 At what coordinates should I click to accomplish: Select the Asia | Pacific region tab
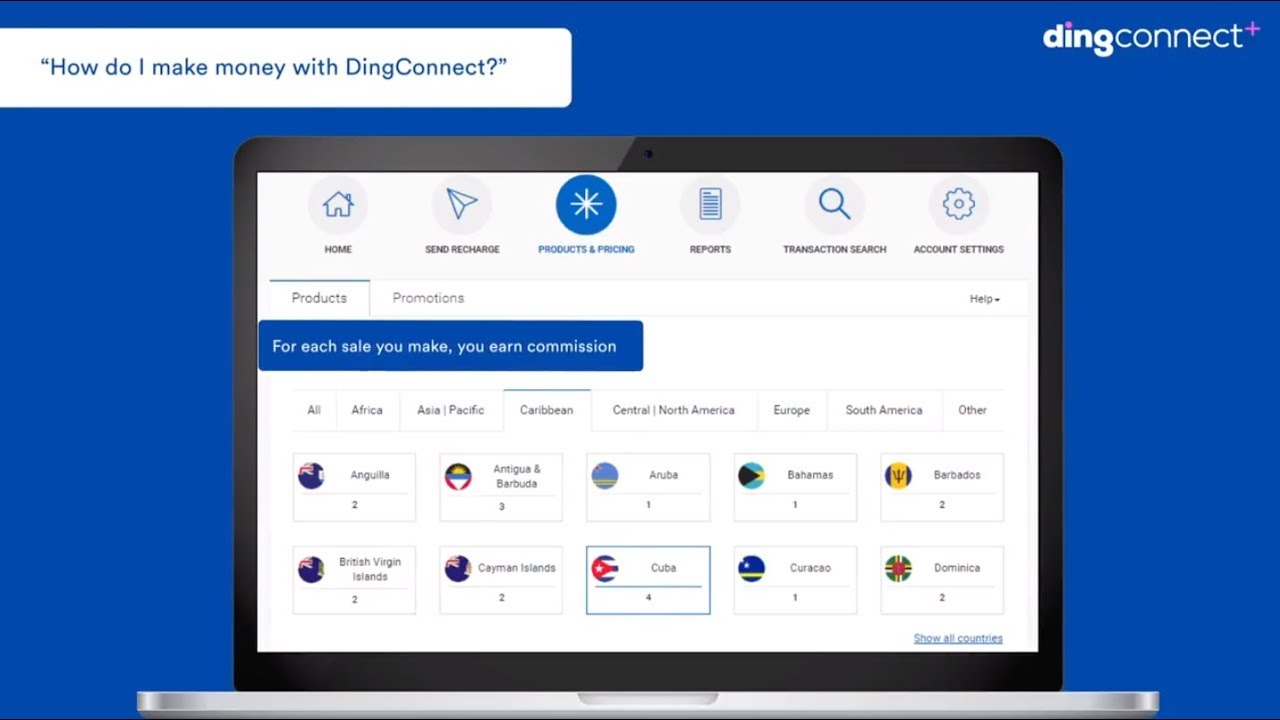[451, 410]
